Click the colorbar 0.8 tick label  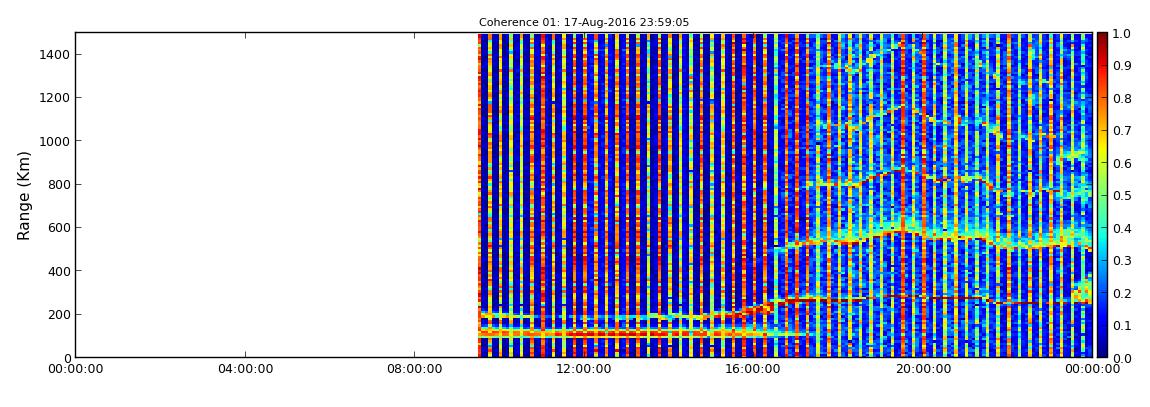1121,98
